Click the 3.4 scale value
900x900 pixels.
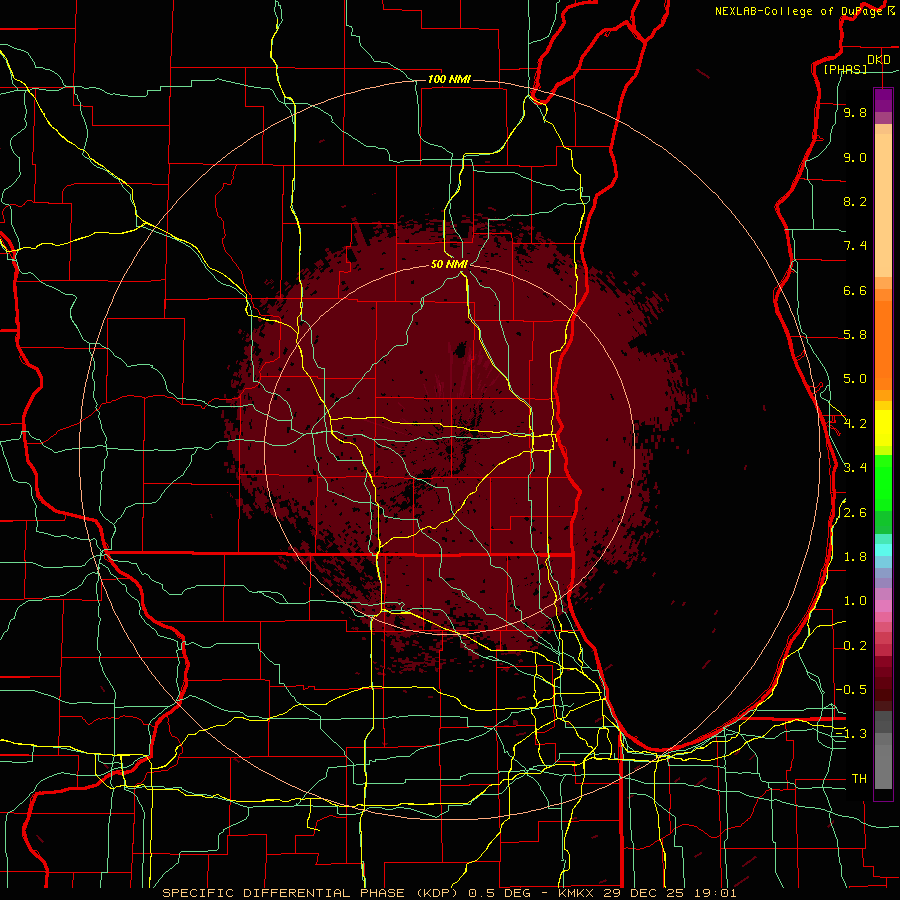click(855, 468)
